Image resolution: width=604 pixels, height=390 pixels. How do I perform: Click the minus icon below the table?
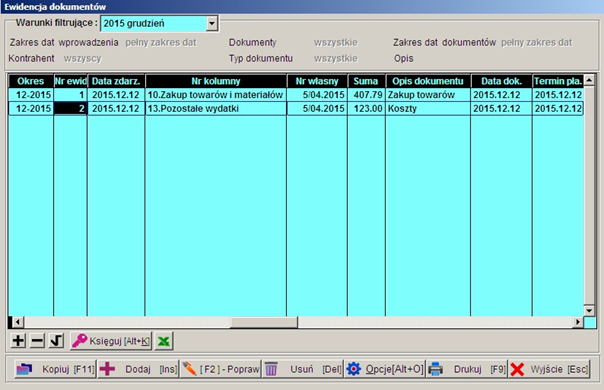(x=37, y=341)
